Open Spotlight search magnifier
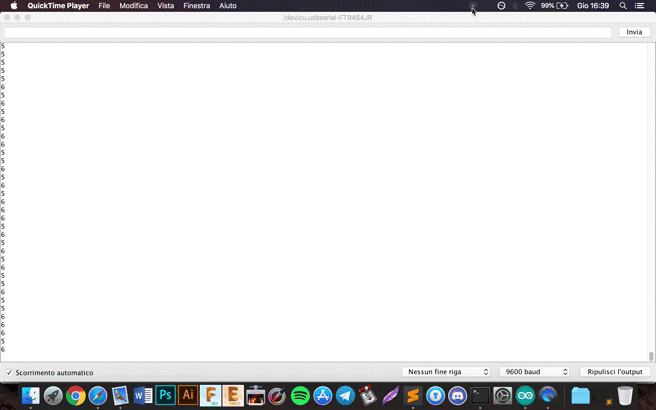The image size is (656, 410). coord(623,6)
